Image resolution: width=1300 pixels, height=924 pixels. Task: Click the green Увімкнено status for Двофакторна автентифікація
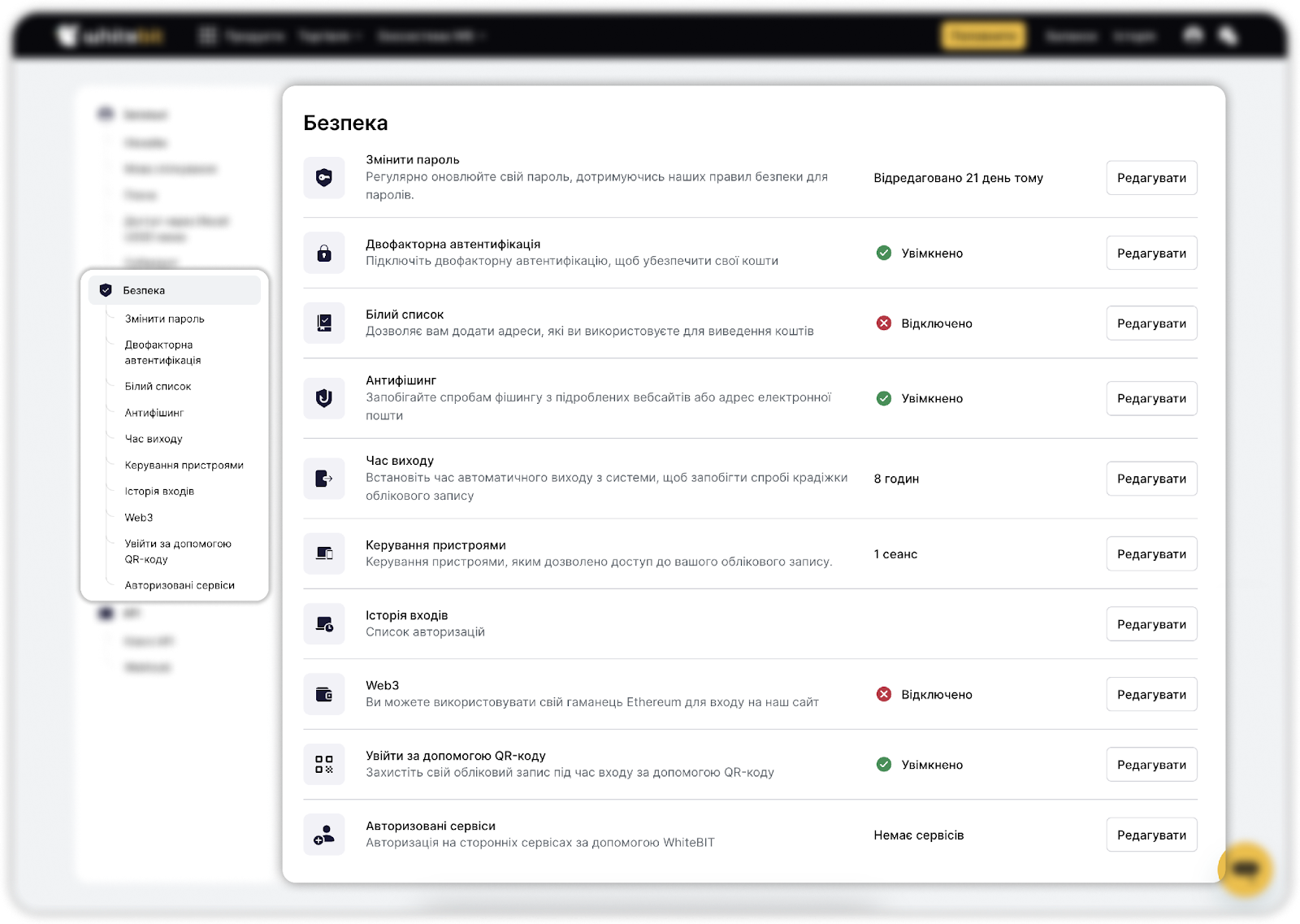(x=920, y=254)
